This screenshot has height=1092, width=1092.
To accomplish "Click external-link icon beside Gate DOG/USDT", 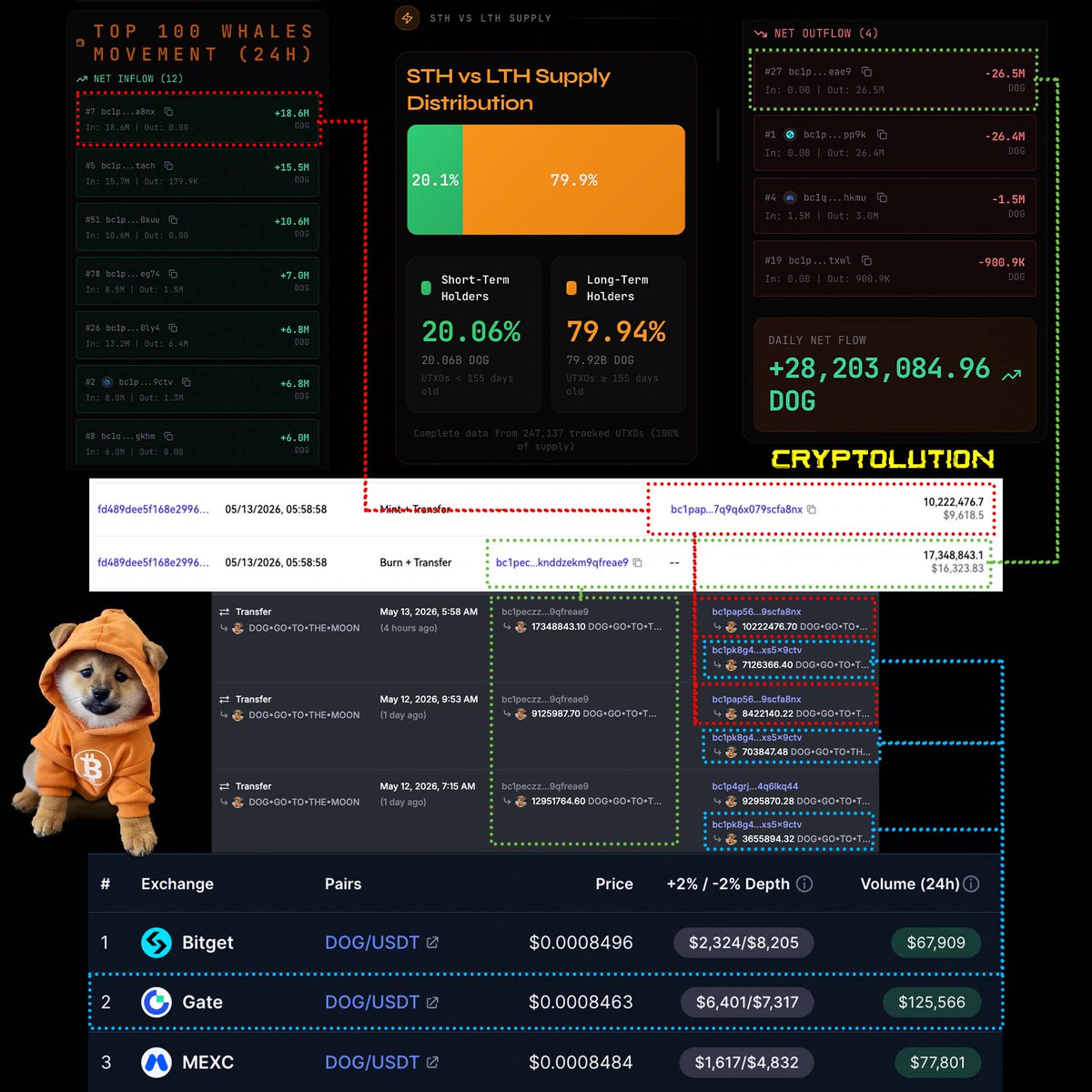I will [432, 1002].
